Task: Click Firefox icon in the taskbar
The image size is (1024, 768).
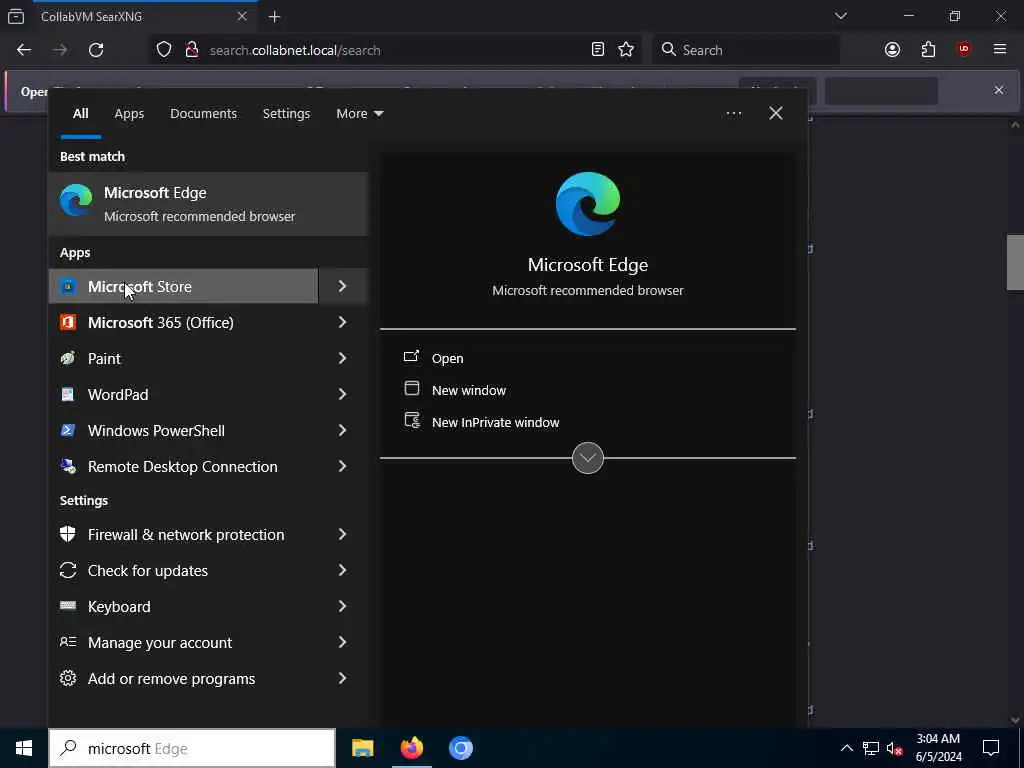Action: (x=411, y=748)
